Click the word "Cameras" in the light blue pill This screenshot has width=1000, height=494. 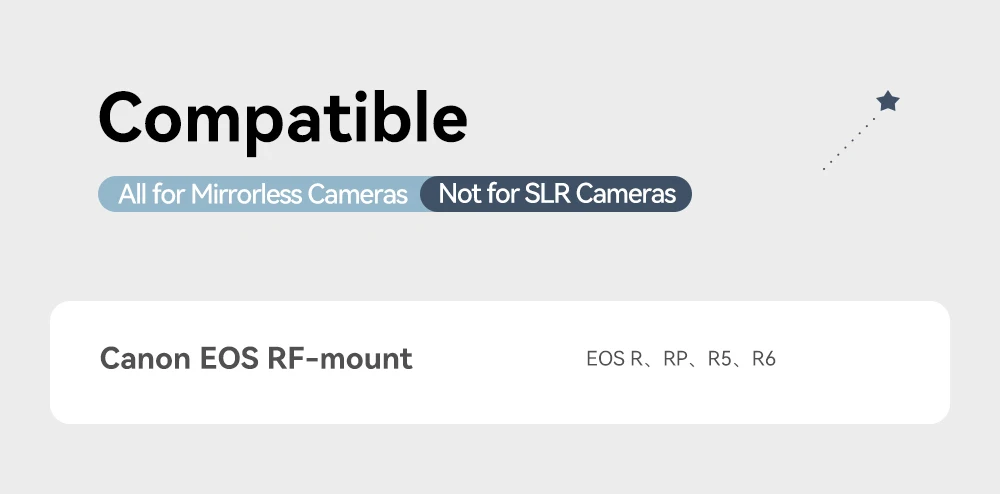(357, 194)
